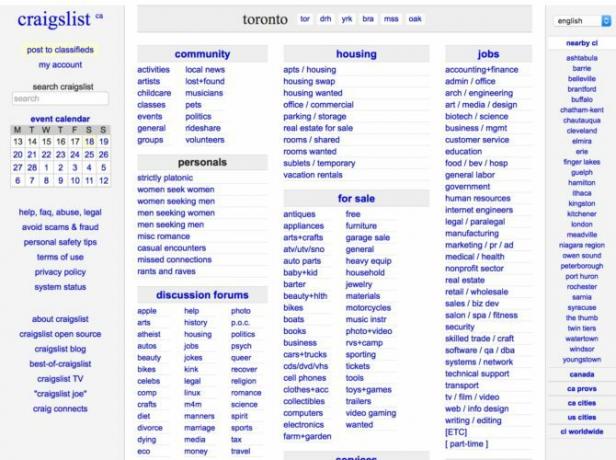616x460 pixels.
Task: Open the video gaming category
Action: click(371, 413)
